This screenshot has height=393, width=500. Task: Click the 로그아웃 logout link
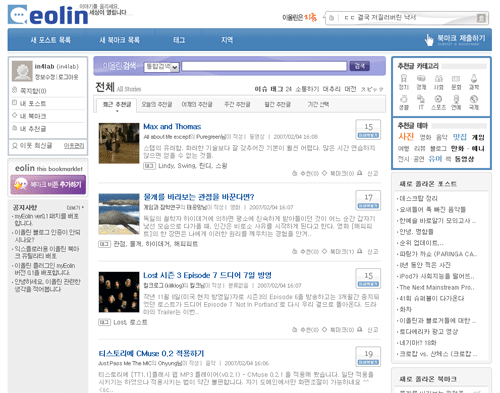coord(68,77)
